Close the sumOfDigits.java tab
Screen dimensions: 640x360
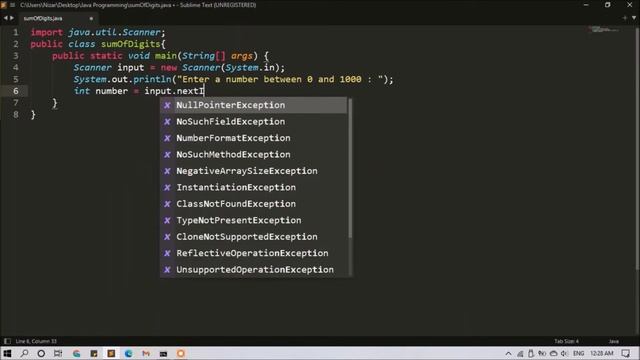click(x=91, y=18)
